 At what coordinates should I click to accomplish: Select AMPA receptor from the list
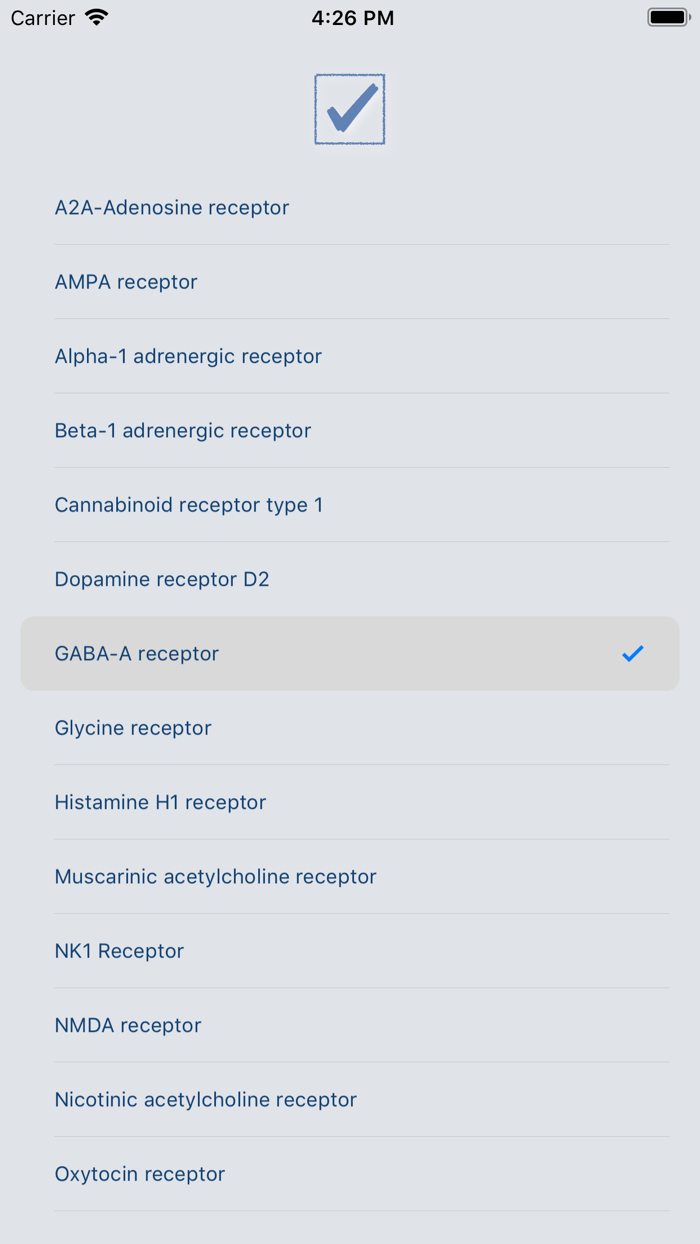click(x=126, y=282)
